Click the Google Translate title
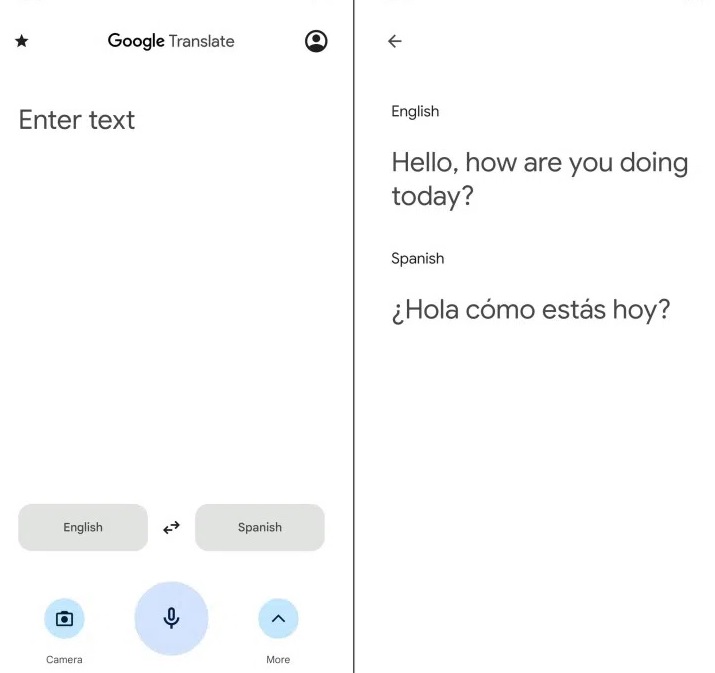 (171, 41)
